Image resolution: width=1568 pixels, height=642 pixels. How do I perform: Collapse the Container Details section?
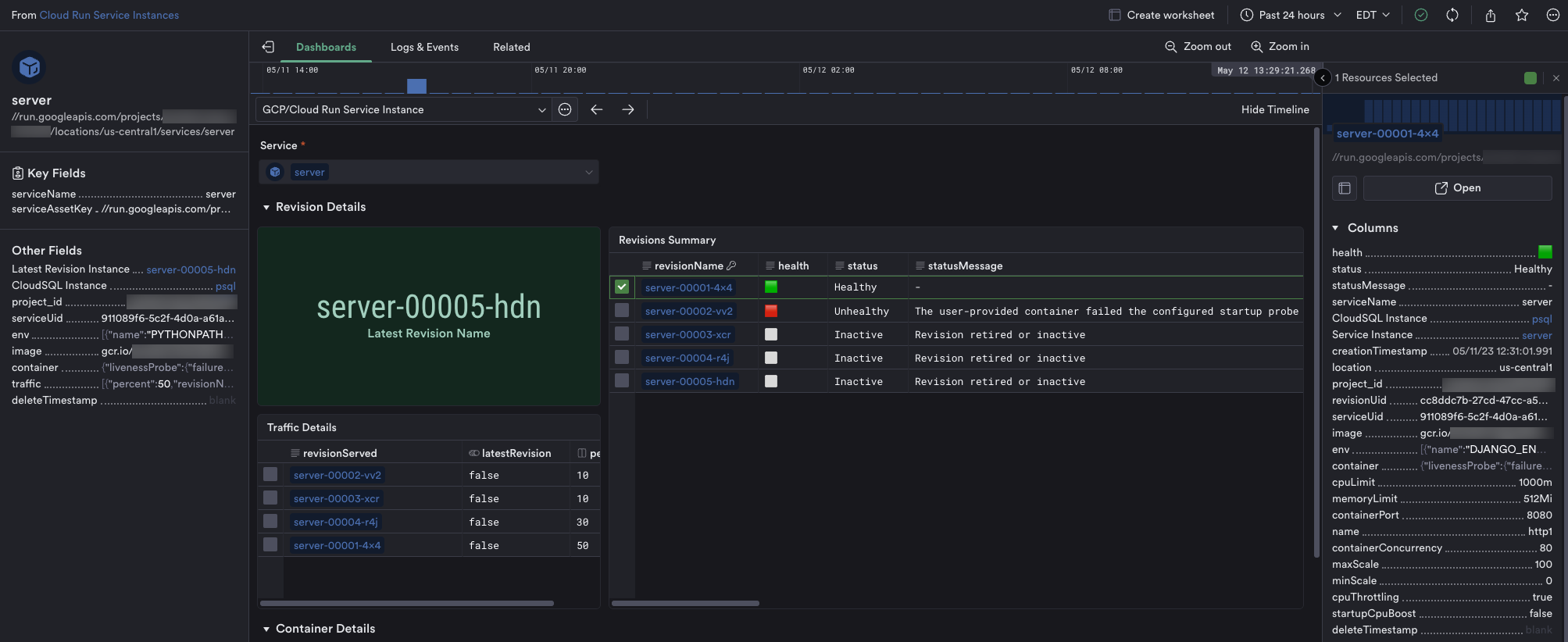pos(266,629)
